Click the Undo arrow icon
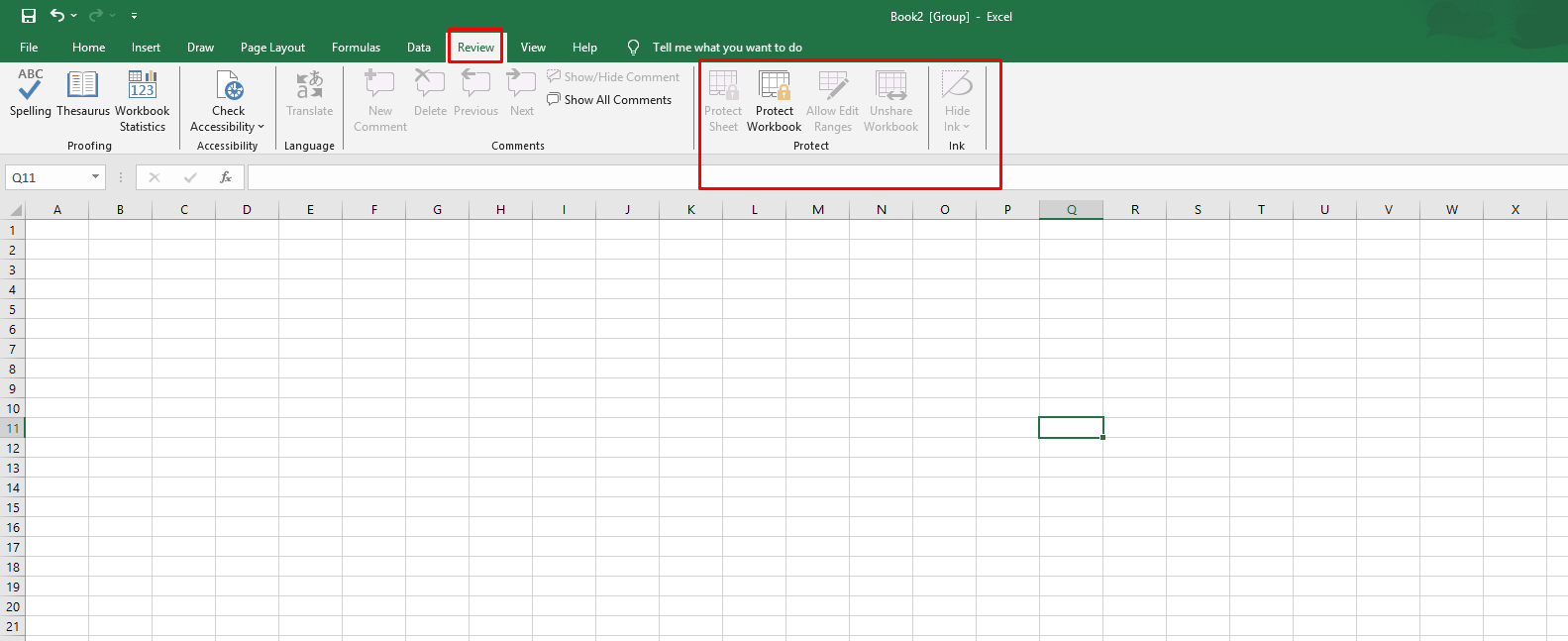Screen dimensions: 1568x641 (57, 16)
